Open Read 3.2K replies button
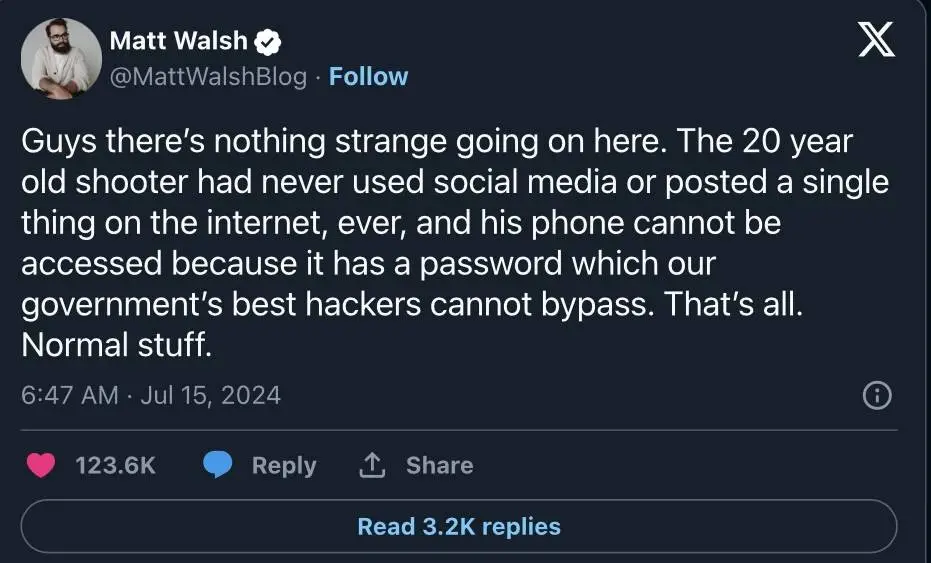Image resolution: width=931 pixels, height=563 pixels. click(x=459, y=526)
